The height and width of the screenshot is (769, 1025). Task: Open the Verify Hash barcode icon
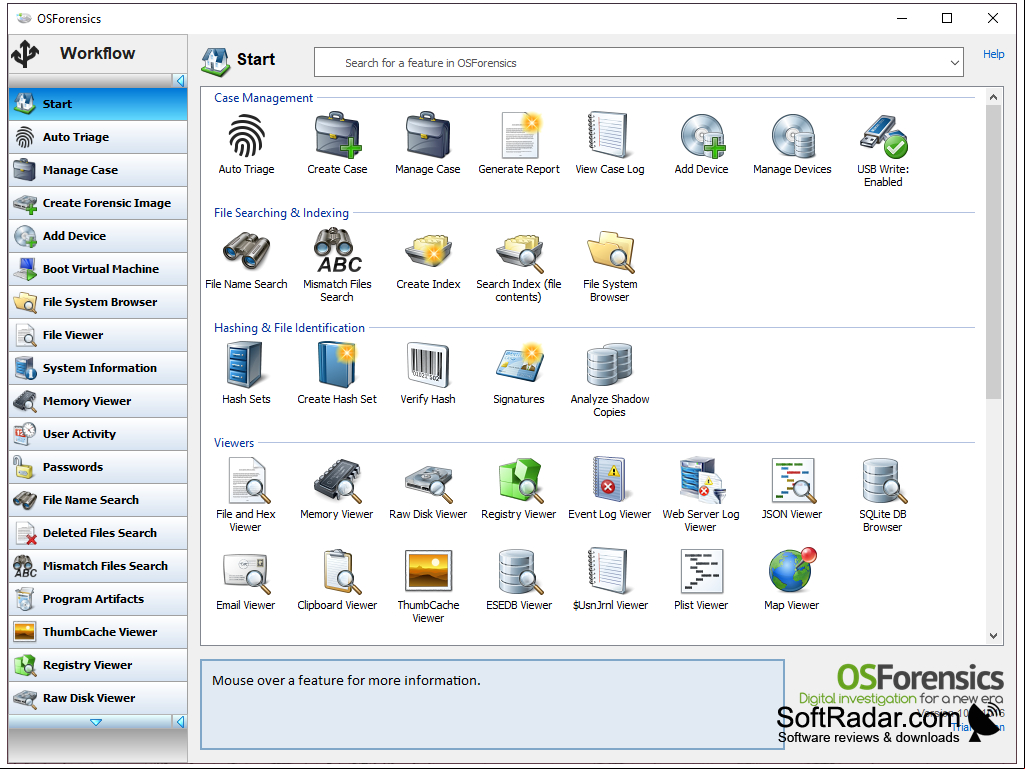point(428,374)
